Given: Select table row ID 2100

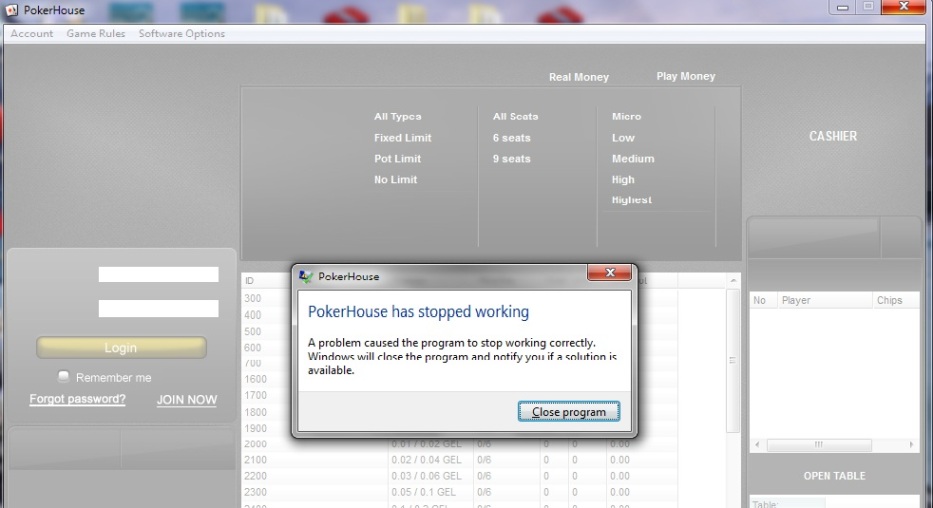Looking at the screenshot, I should click(x=459, y=460).
